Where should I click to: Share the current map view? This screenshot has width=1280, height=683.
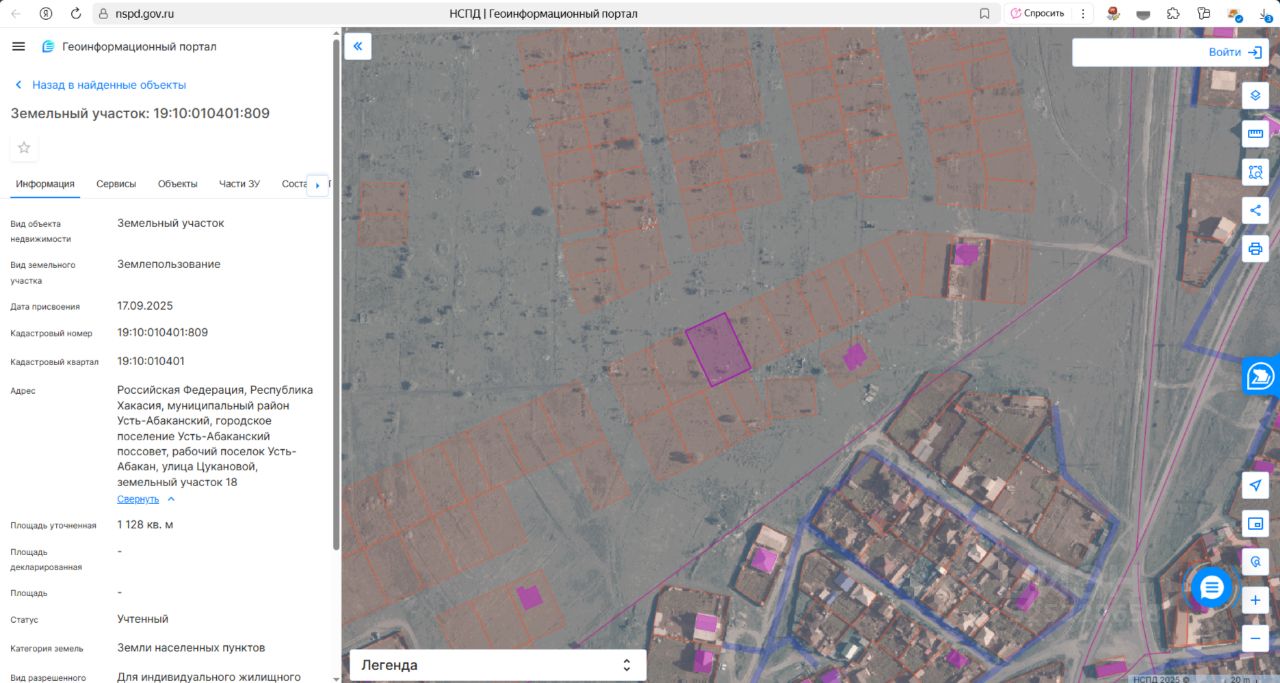pos(1256,210)
